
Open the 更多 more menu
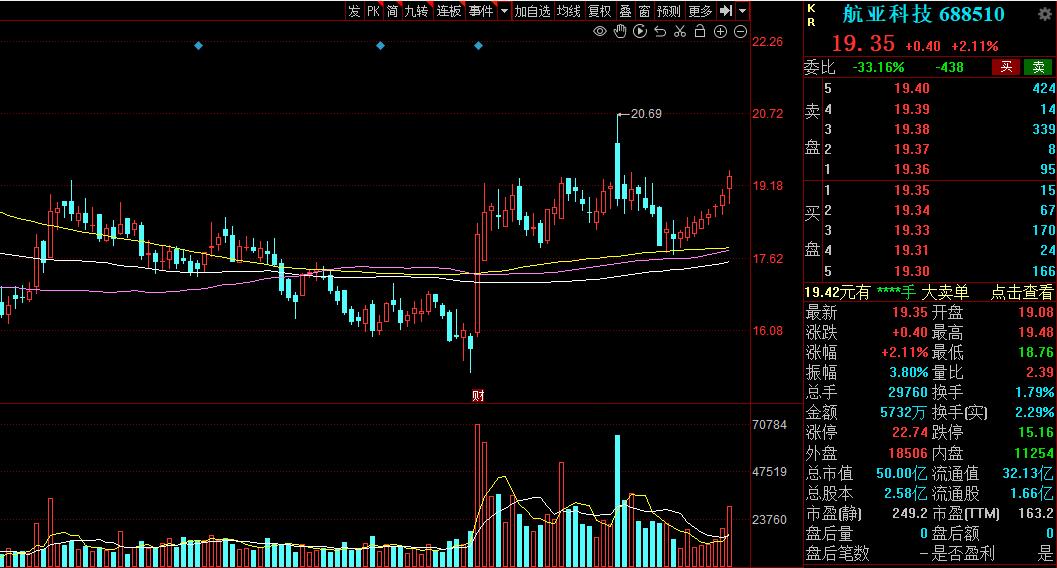tap(700, 11)
